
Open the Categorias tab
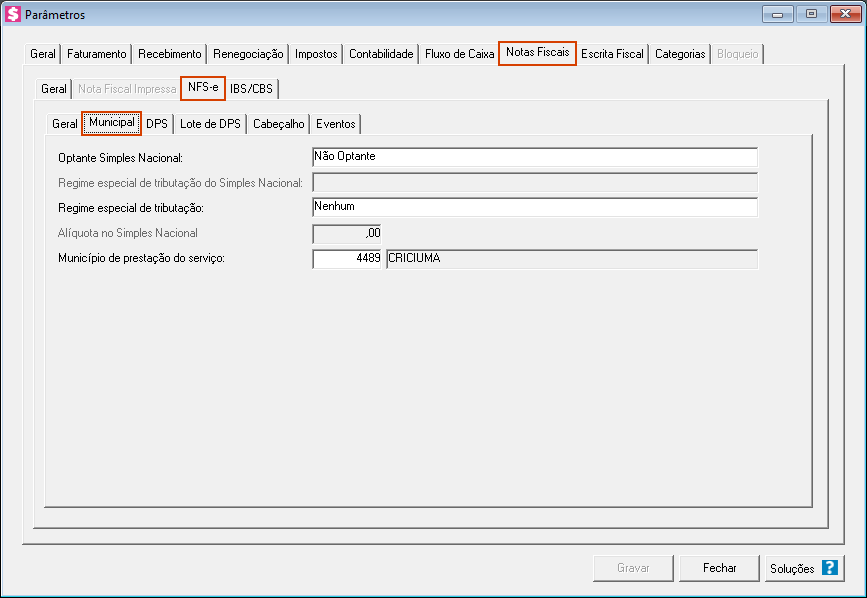point(680,54)
